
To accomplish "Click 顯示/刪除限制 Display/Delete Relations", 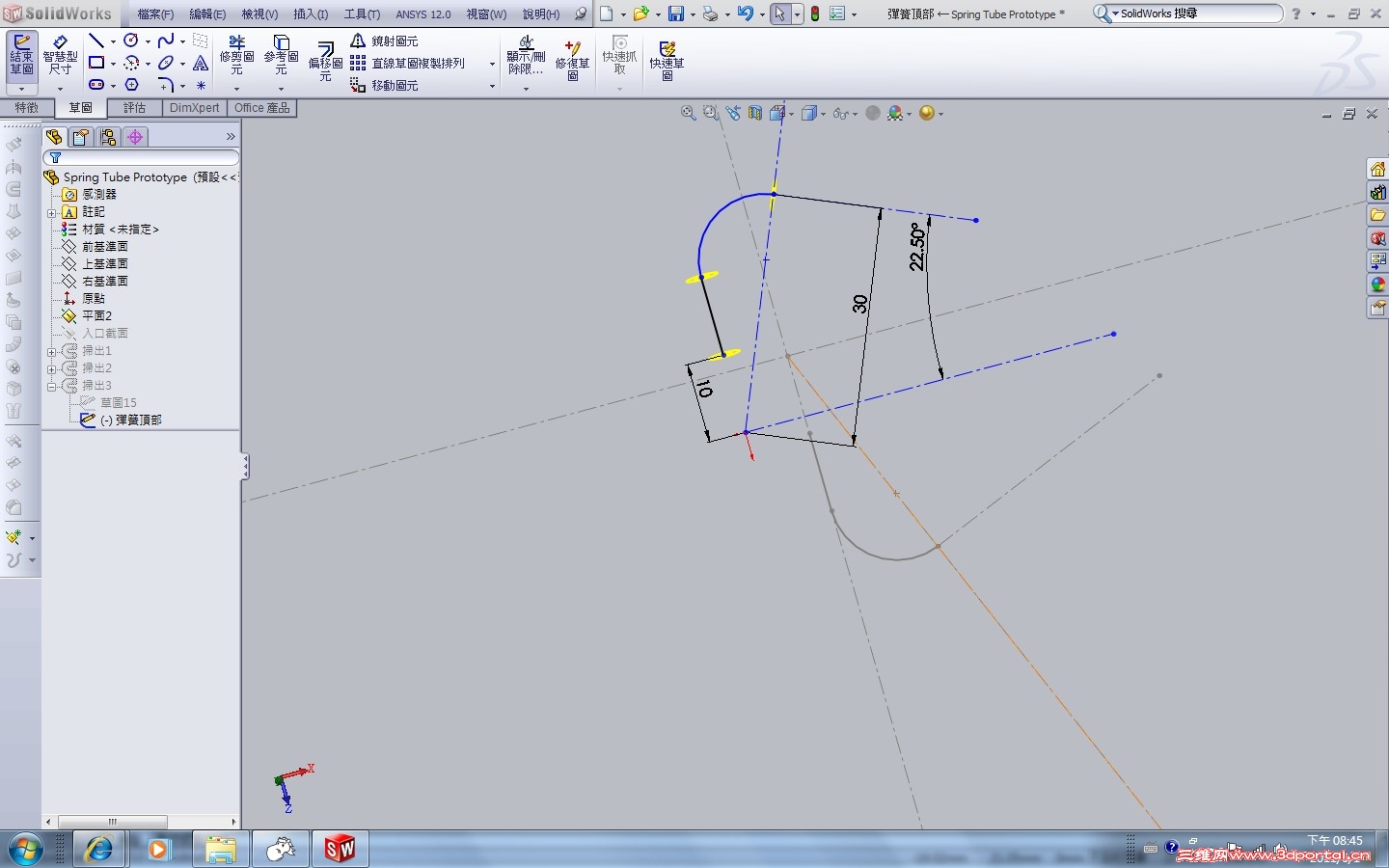I will [526, 55].
